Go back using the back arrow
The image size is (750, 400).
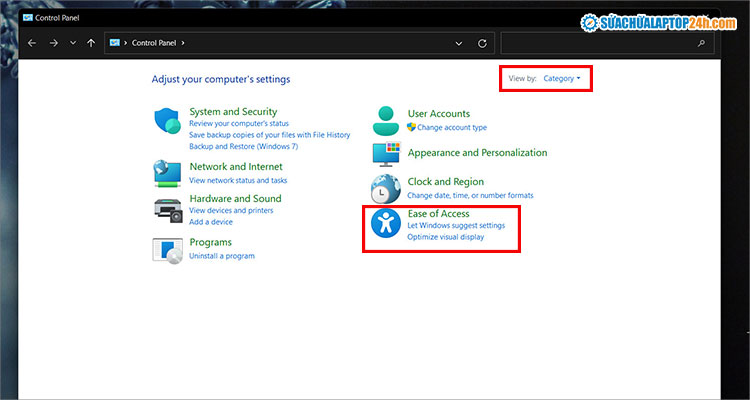coord(32,43)
